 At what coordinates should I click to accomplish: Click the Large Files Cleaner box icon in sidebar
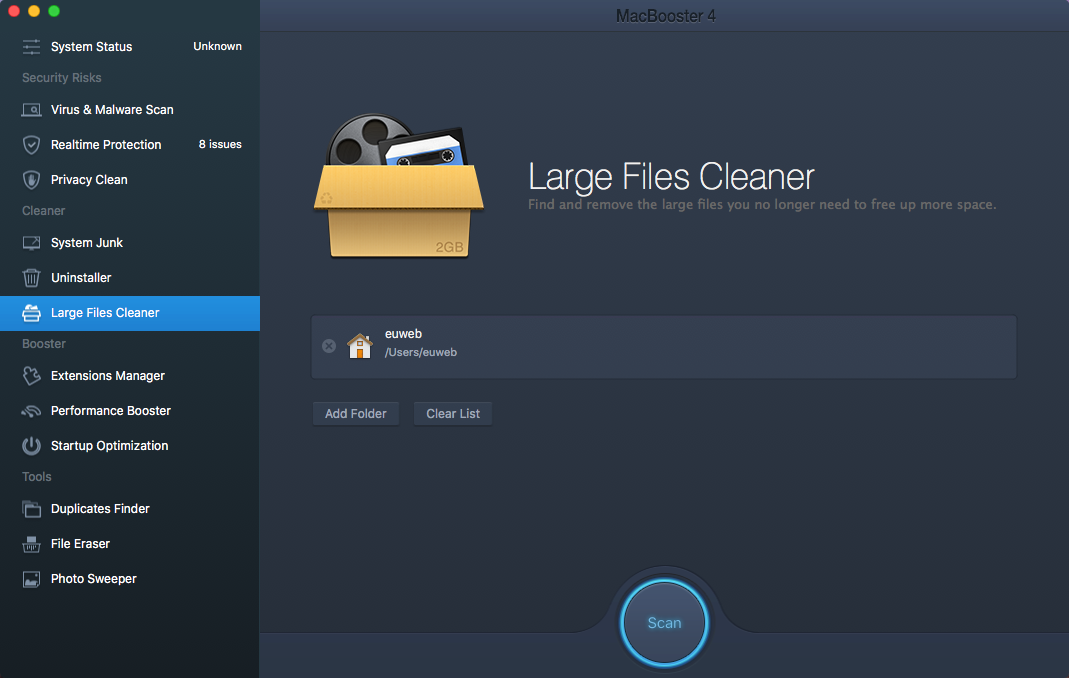(x=31, y=313)
